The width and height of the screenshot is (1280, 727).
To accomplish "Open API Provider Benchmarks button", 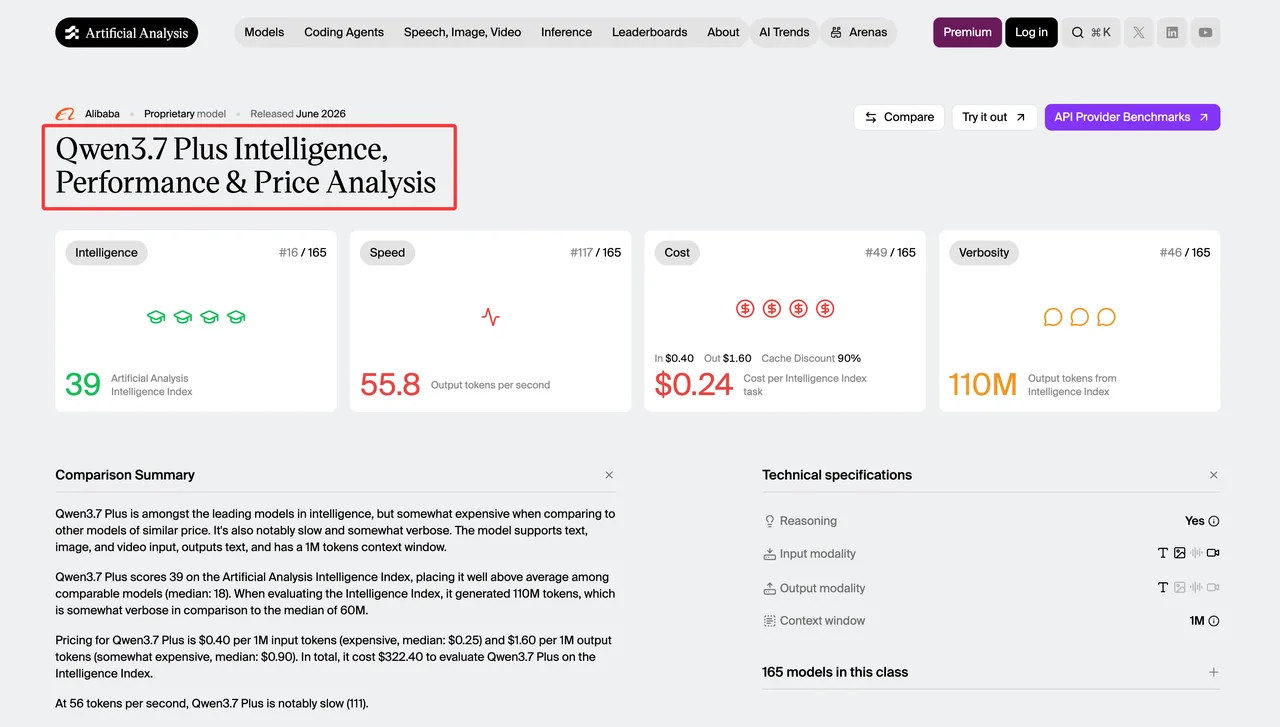I will point(1132,117).
